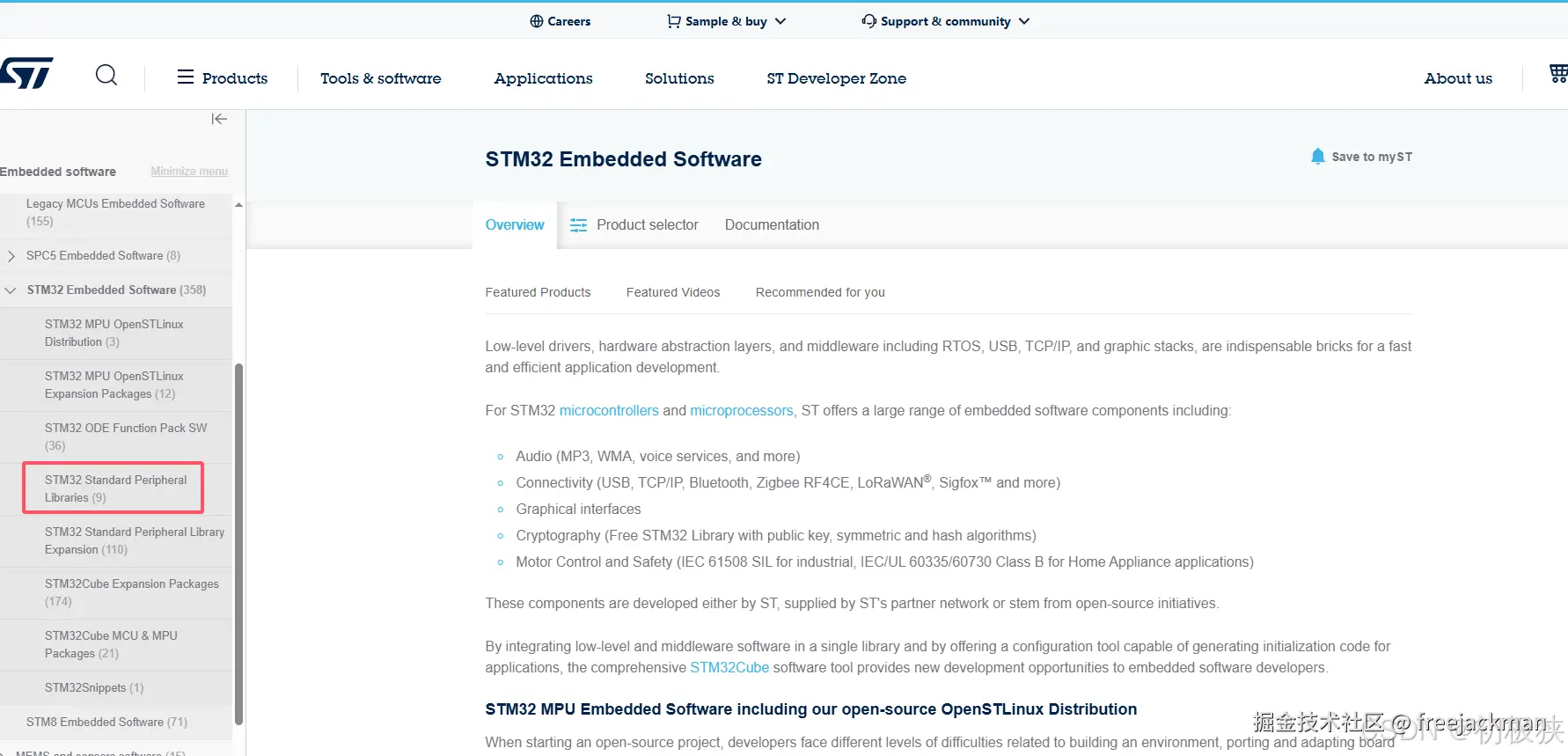This screenshot has width=1568, height=756.
Task: Click the Product selector filter icon
Action: coord(578,225)
